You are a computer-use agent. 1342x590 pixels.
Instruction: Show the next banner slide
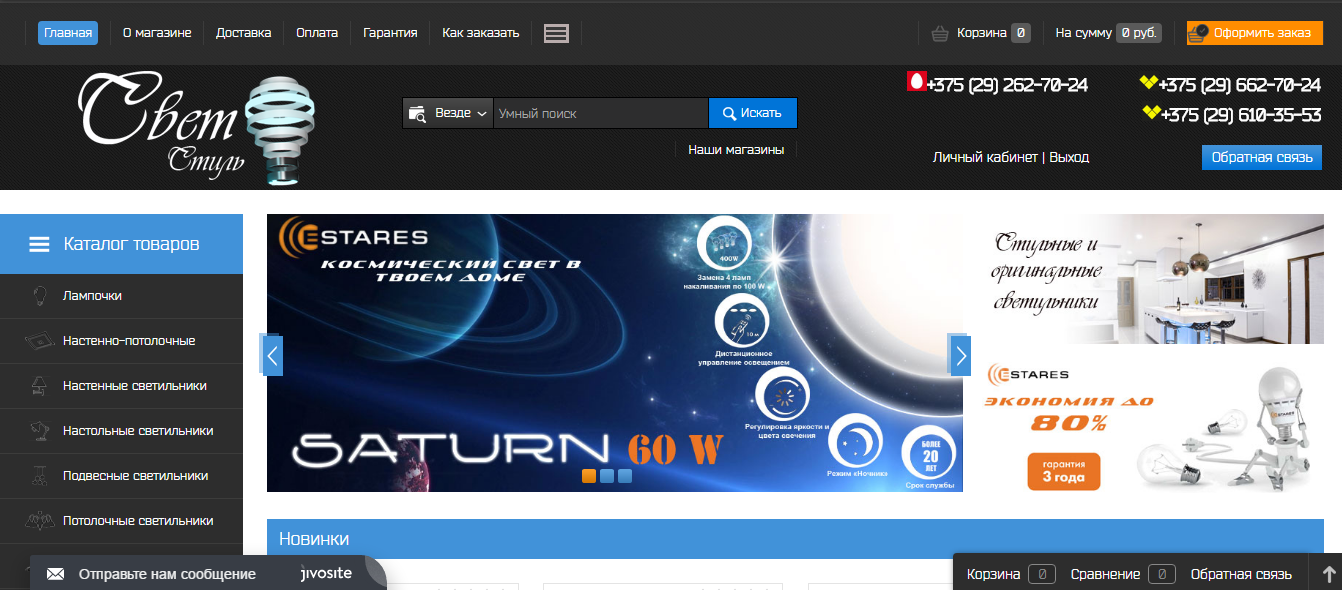tap(960, 355)
